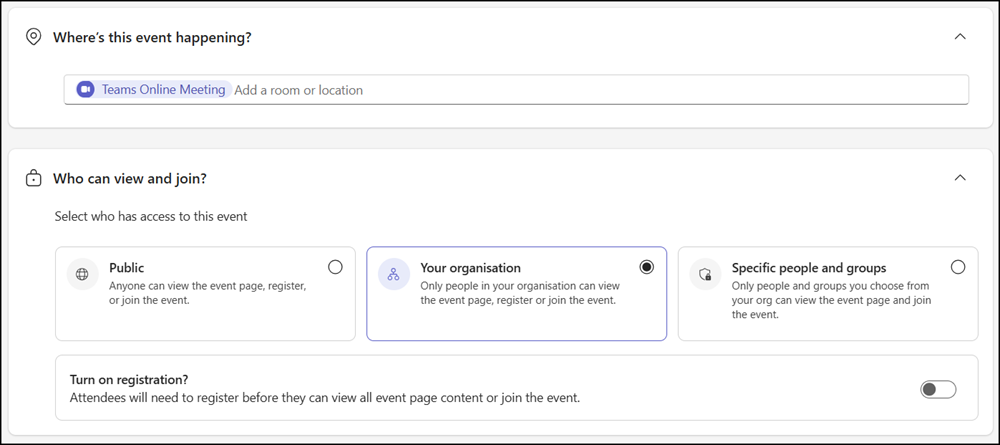Click the location pin icon
The width and height of the screenshot is (1000, 445).
(33, 37)
